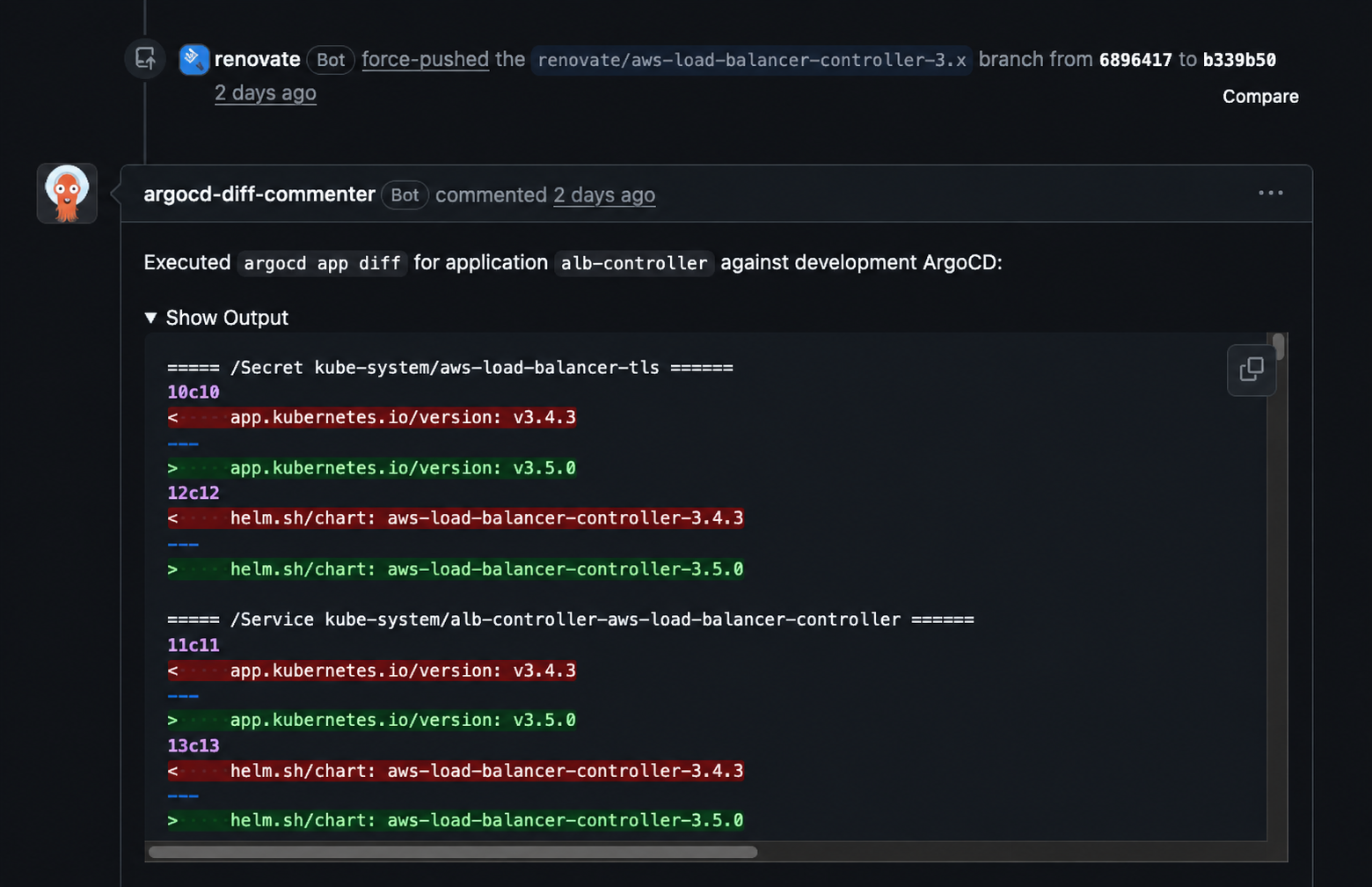Click the Service kube-system/alb-controller header line
1372x887 pixels.
click(x=571, y=619)
